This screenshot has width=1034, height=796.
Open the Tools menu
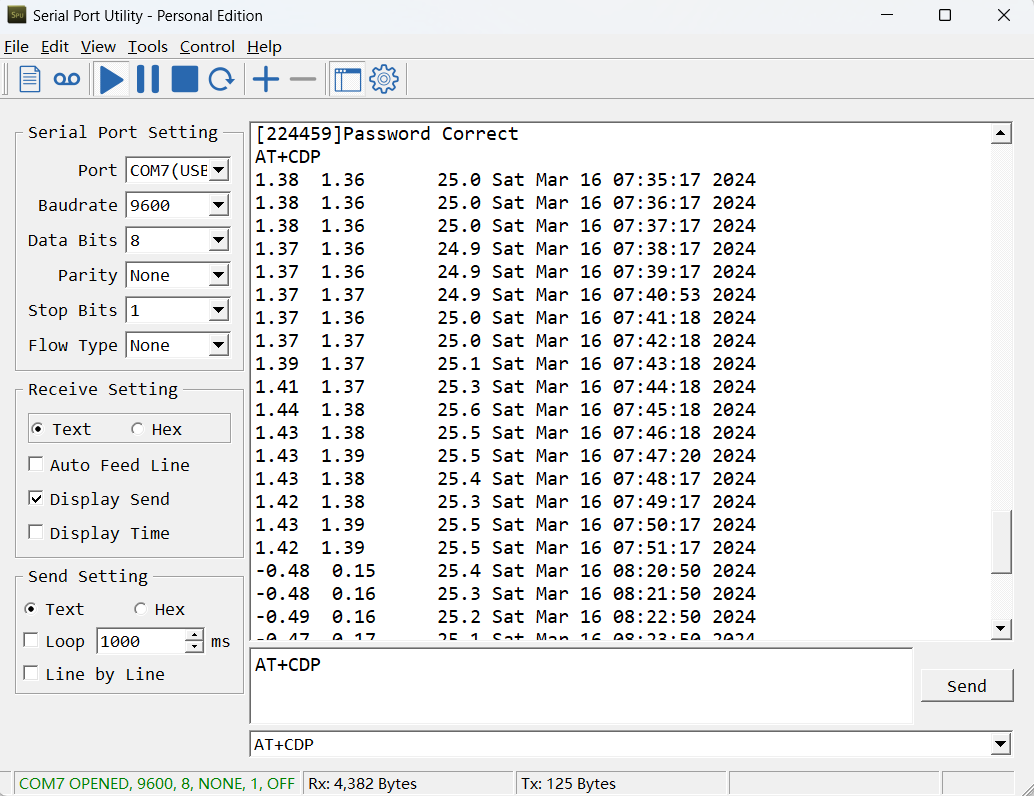(x=148, y=47)
